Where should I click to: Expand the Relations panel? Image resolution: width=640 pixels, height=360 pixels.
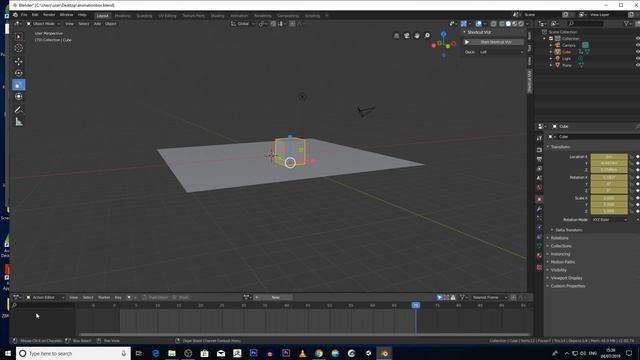click(559, 238)
